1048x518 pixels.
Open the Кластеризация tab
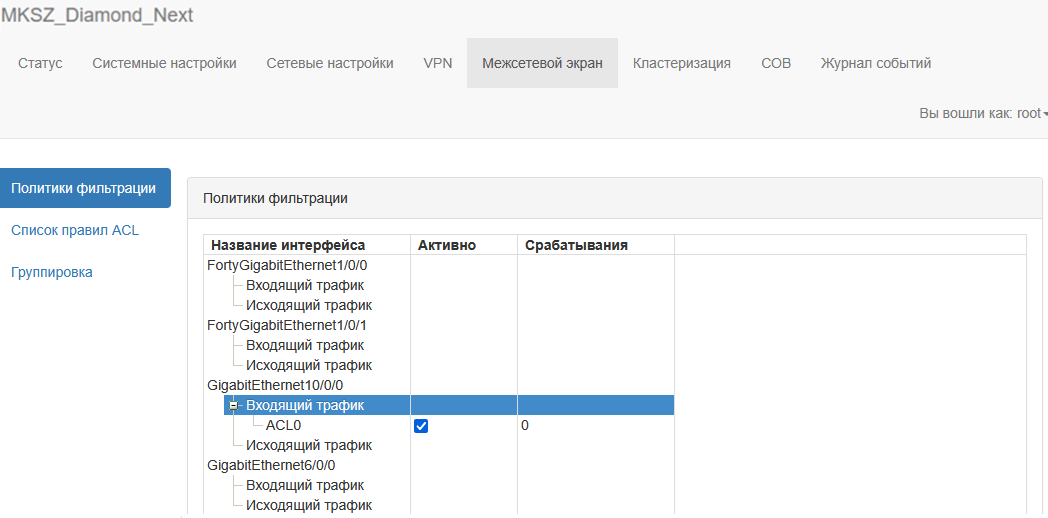(x=681, y=63)
